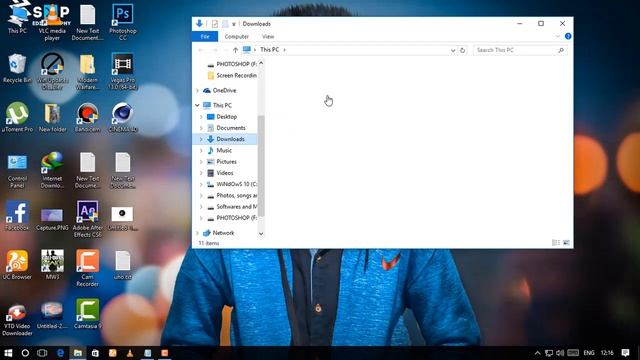640x360 pixels.
Task: Go up one folder level arrow
Action: (x=235, y=50)
